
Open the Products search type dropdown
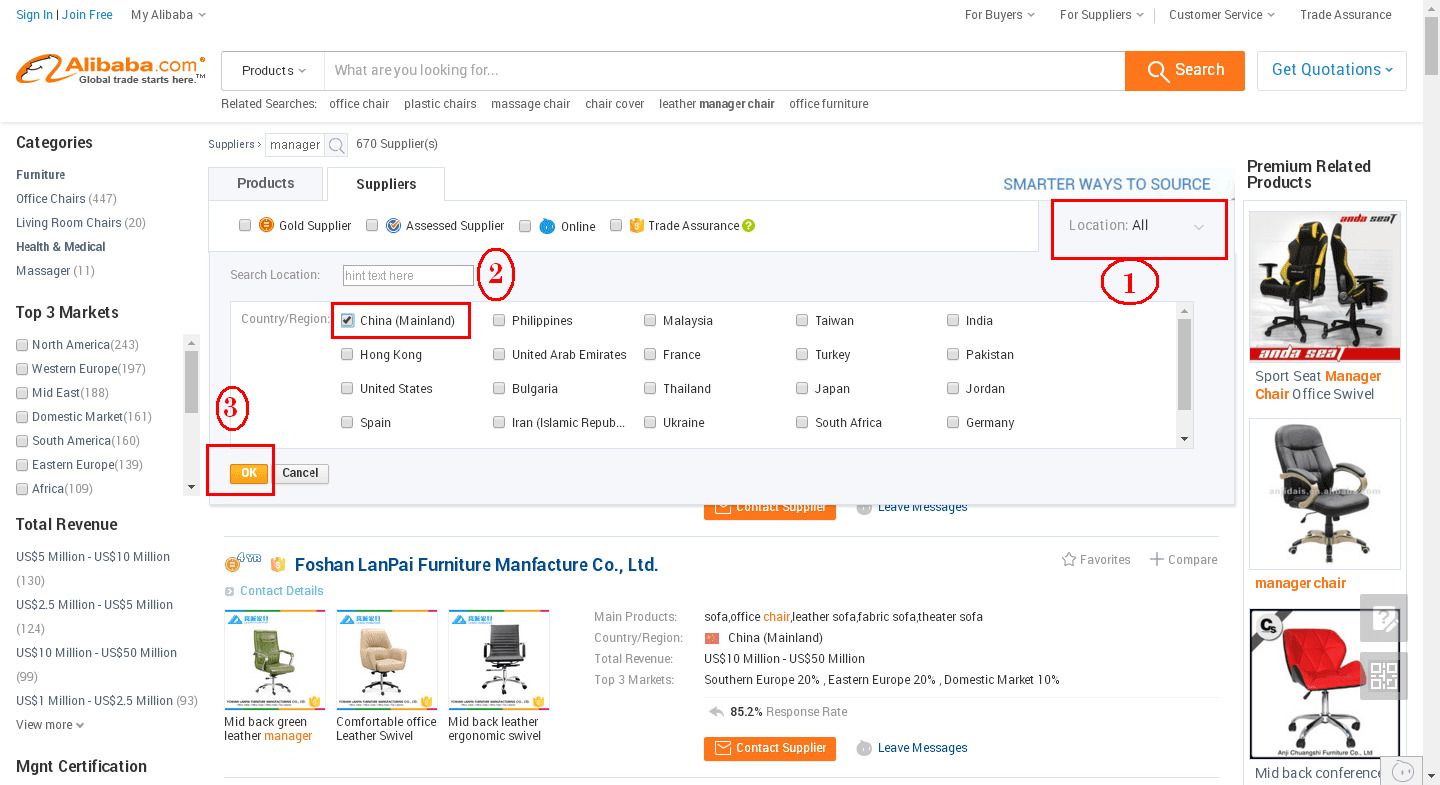click(273, 71)
